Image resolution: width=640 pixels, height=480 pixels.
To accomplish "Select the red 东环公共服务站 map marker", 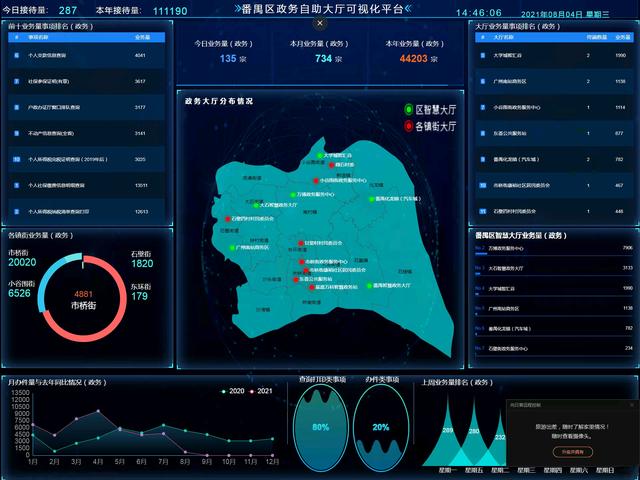I will click(296, 280).
